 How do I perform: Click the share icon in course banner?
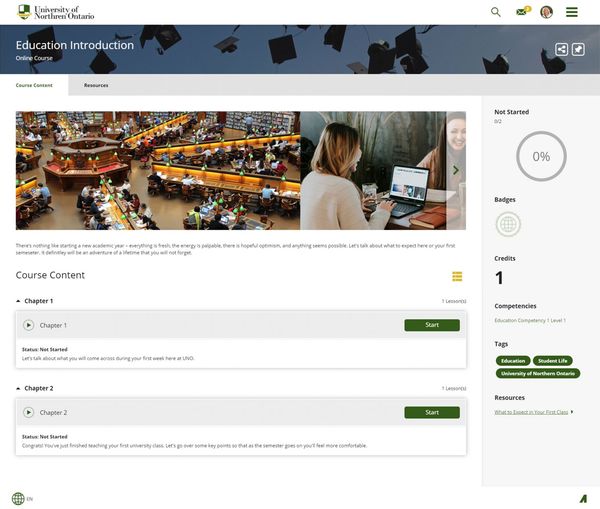point(562,49)
